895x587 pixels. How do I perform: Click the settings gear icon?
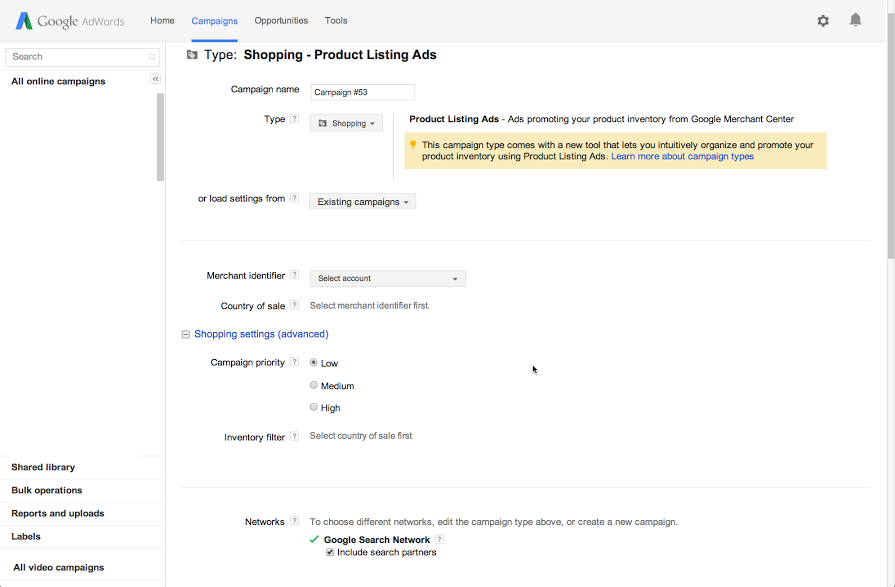[823, 20]
